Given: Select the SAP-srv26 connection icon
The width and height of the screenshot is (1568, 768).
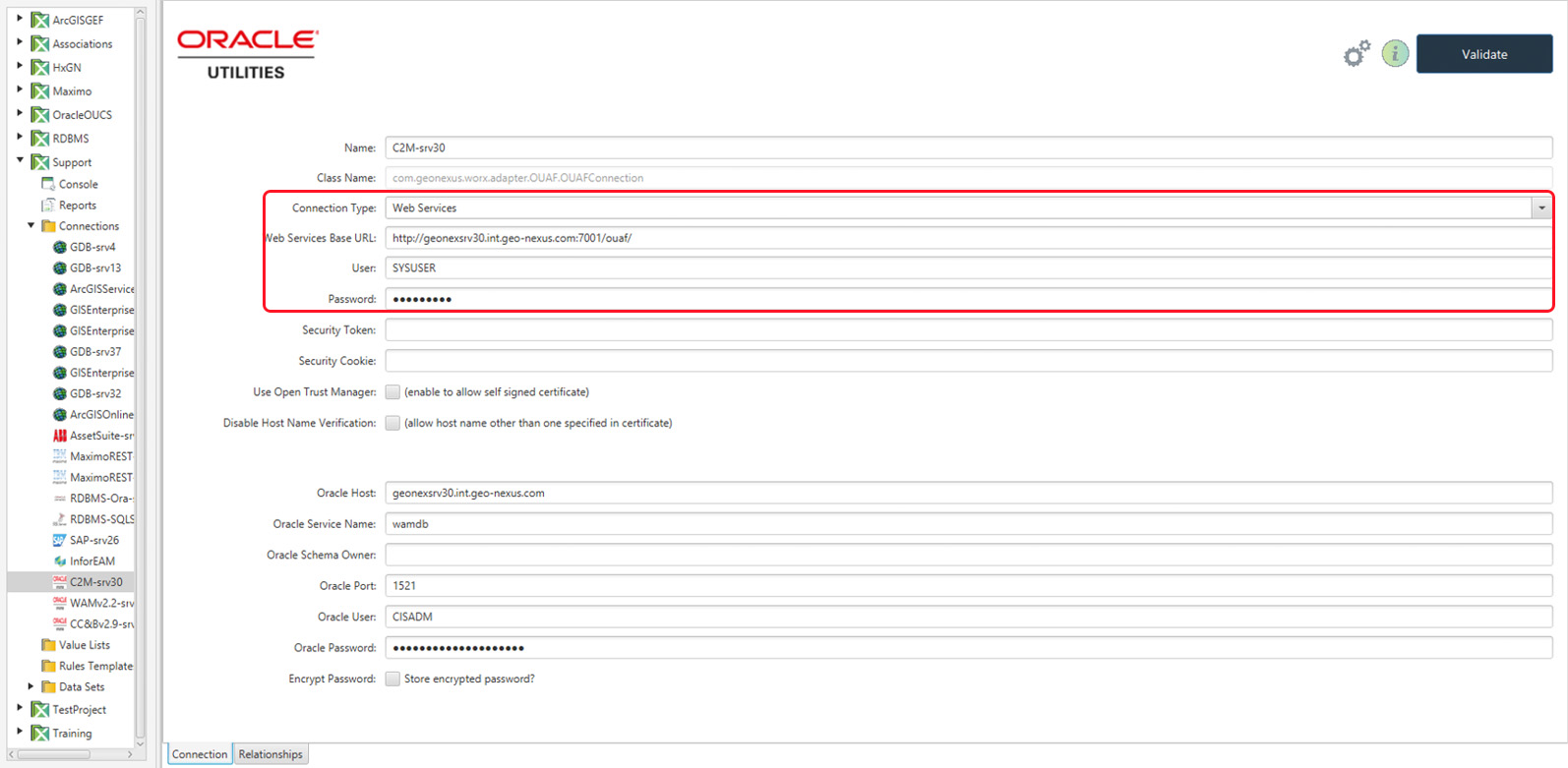Looking at the screenshot, I should (59, 540).
